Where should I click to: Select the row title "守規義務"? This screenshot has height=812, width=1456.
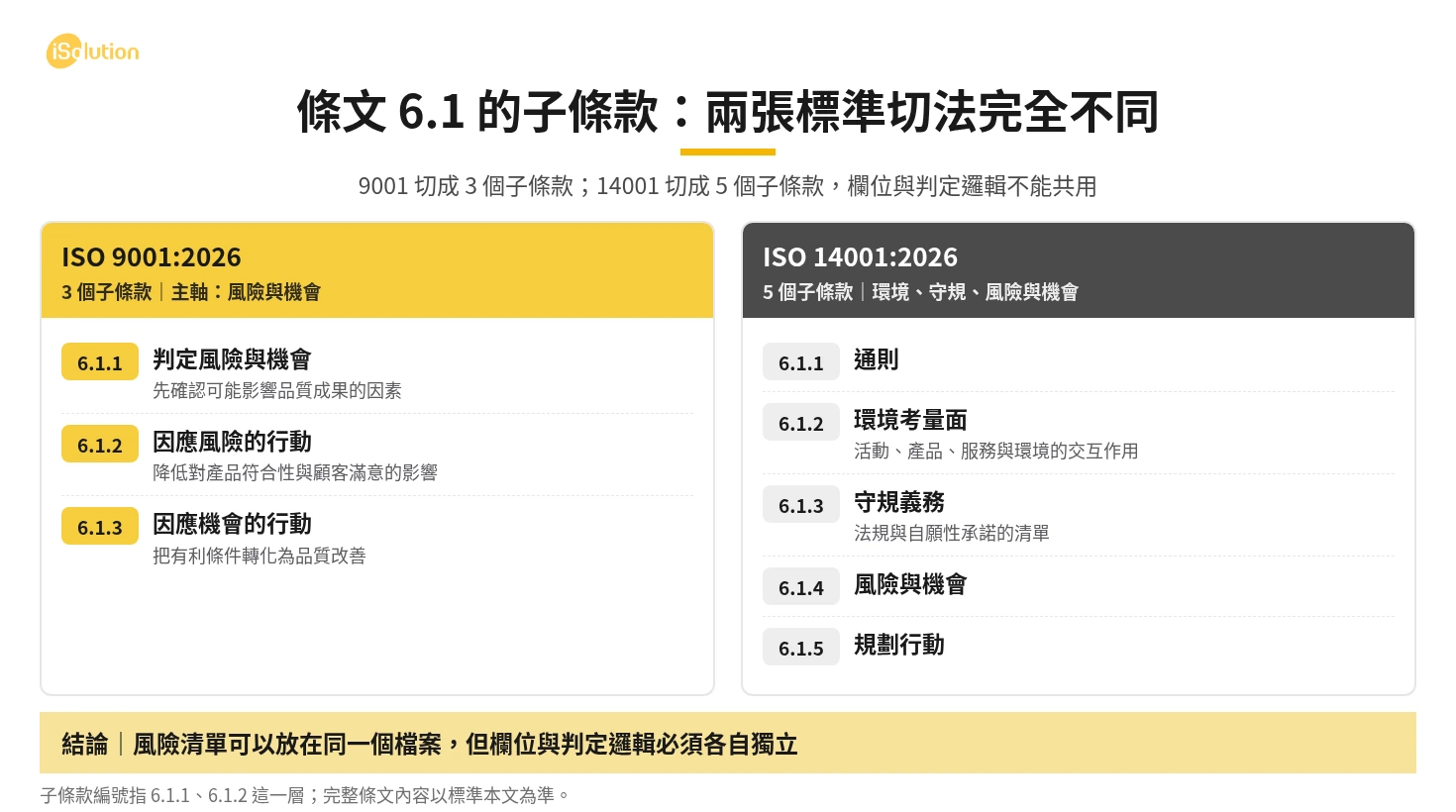tap(899, 502)
